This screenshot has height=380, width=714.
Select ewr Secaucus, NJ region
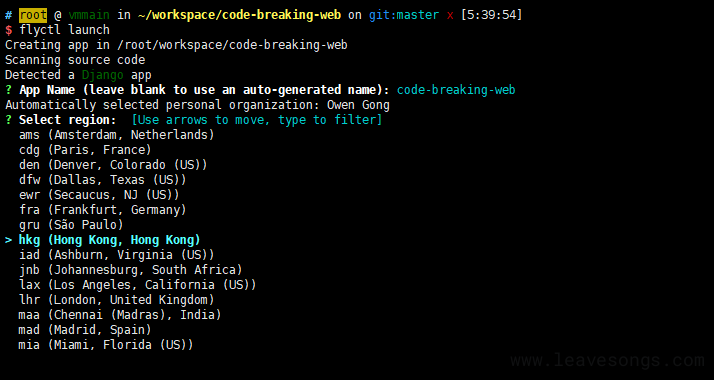point(99,195)
